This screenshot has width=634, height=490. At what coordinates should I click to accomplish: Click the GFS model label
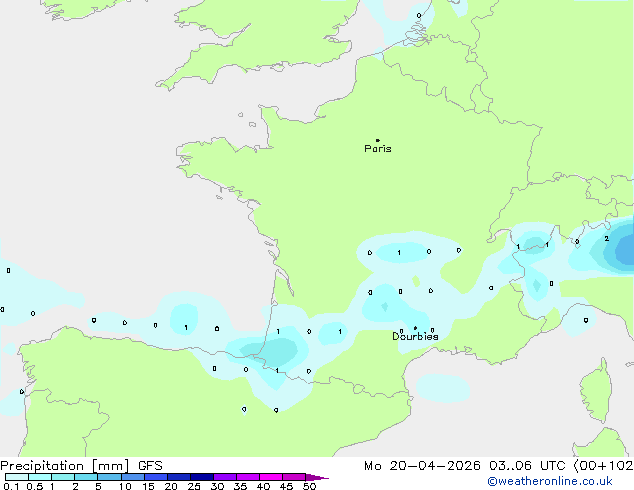[150, 466]
